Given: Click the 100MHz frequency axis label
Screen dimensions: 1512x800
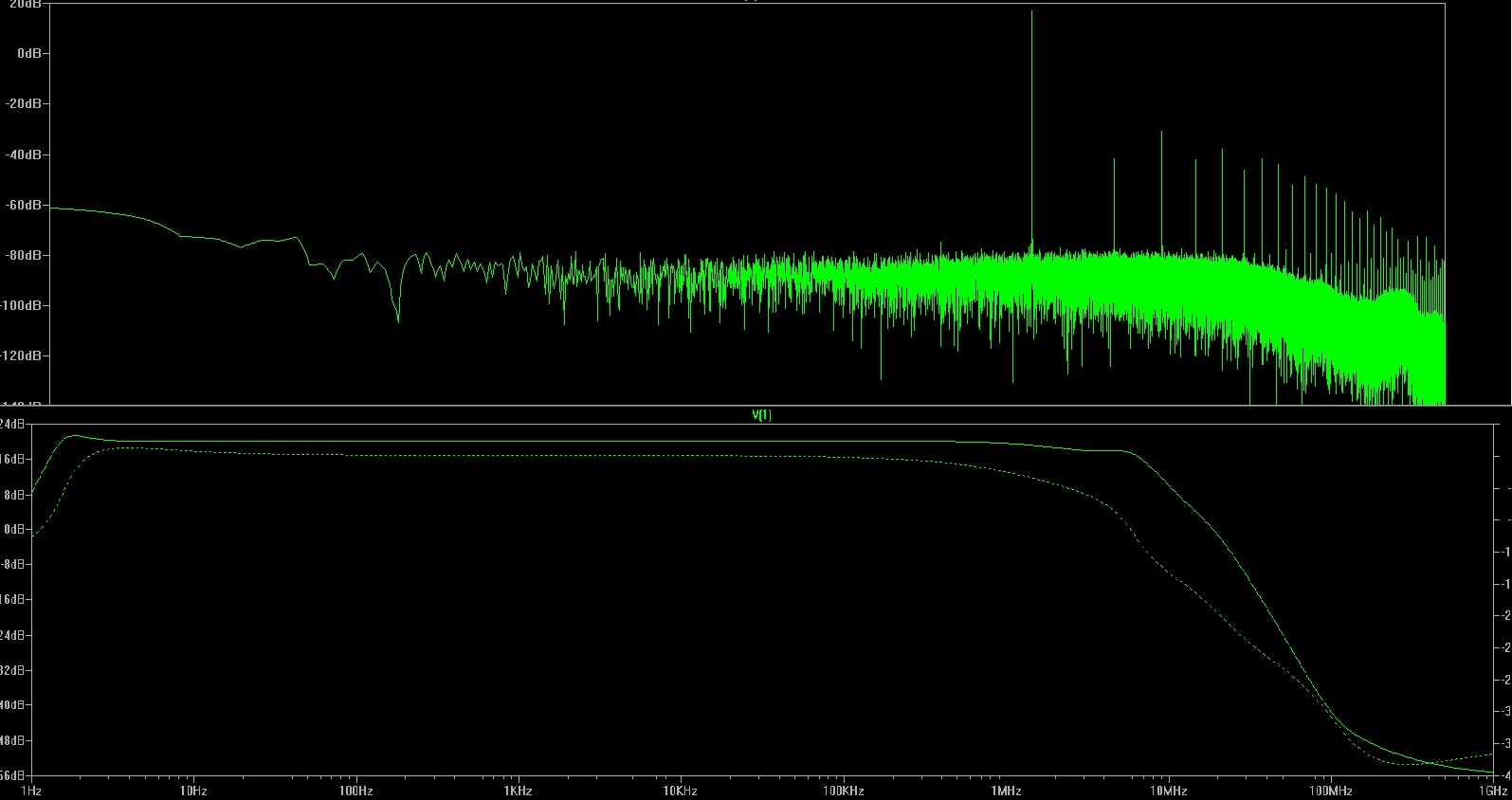Looking at the screenshot, I should [1331, 791].
